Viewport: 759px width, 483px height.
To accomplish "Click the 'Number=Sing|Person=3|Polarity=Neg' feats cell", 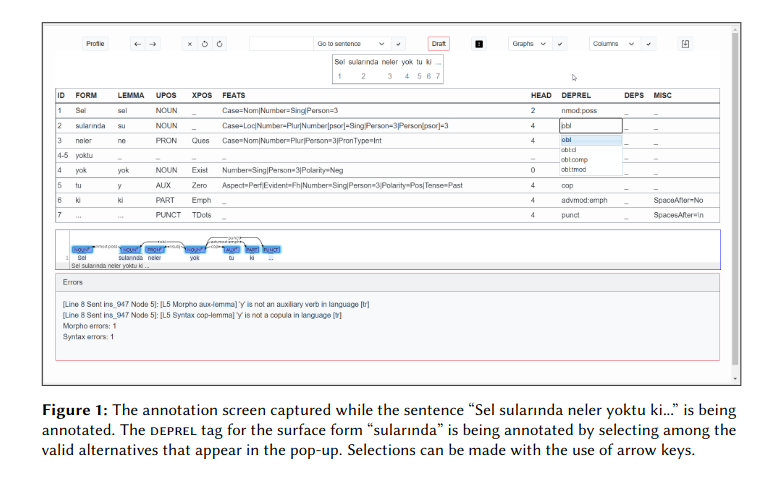I will point(283,170).
